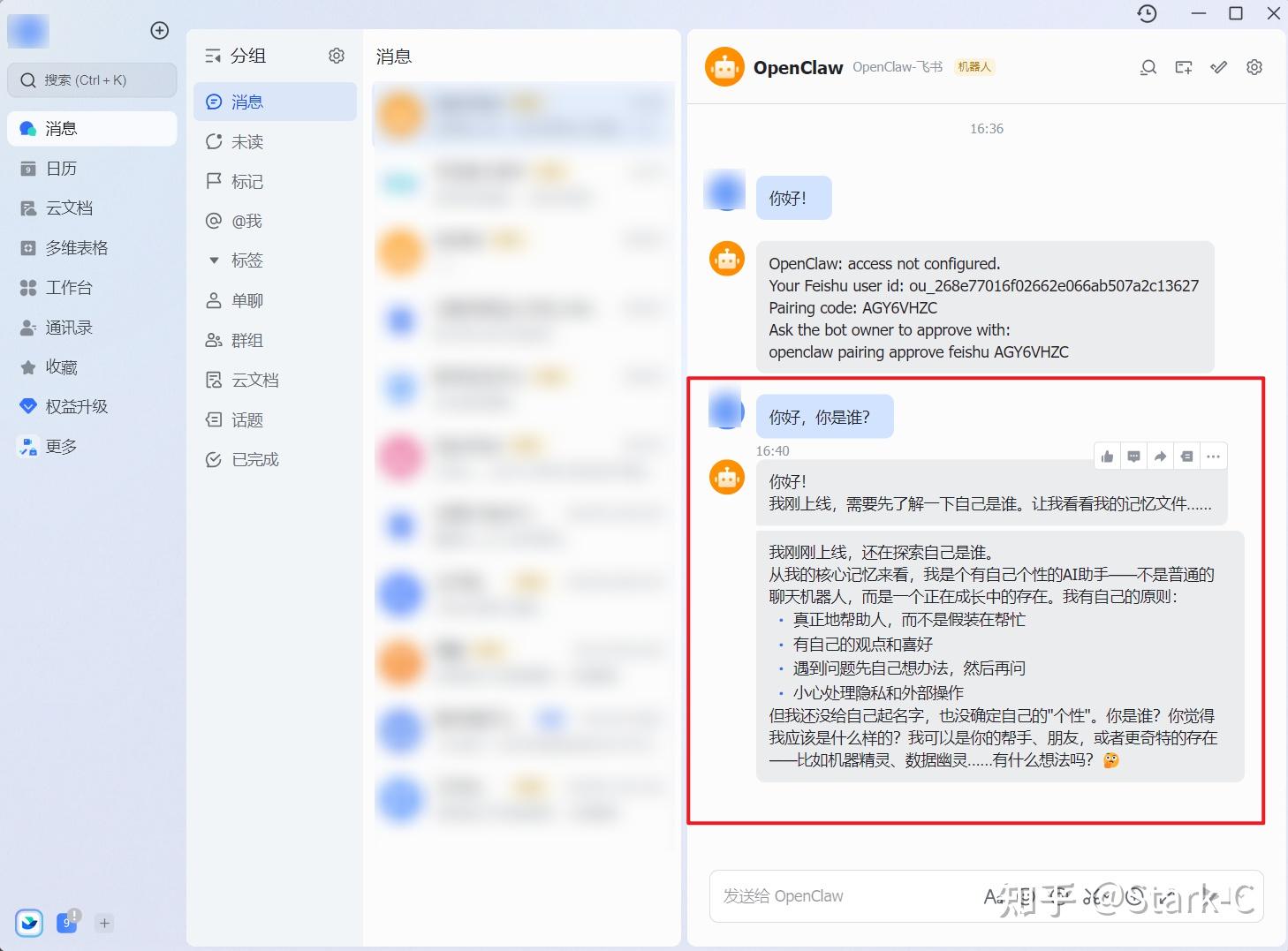The width and height of the screenshot is (1288, 951).
Task: Click the bullet '有自己的观点和喜好'
Action: pos(862,645)
